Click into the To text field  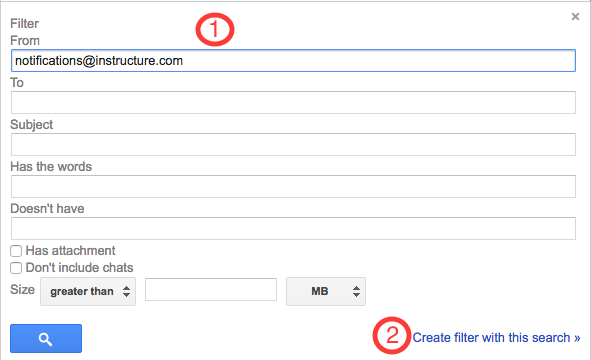point(293,103)
